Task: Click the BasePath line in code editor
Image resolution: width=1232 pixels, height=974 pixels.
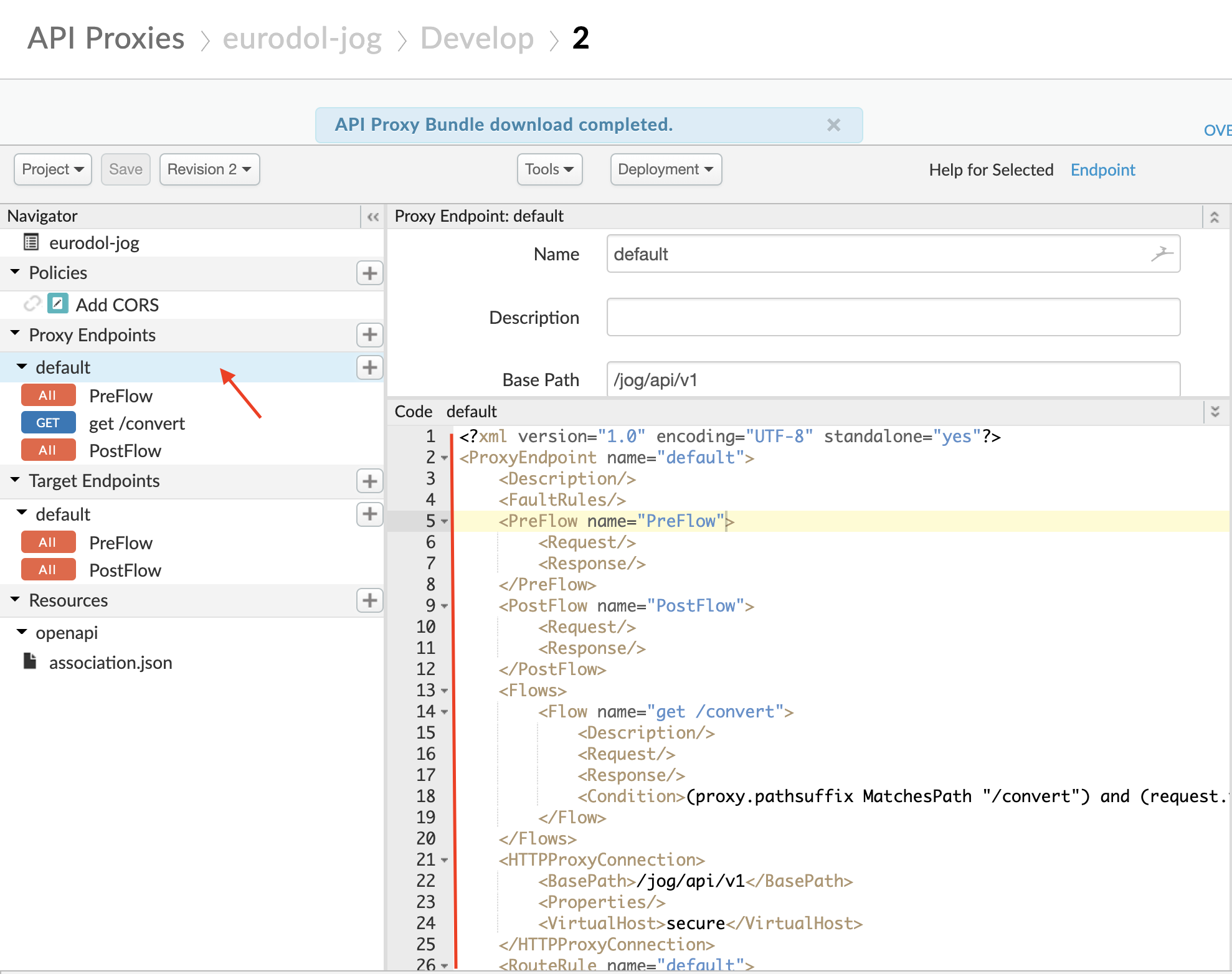Action: click(x=696, y=881)
